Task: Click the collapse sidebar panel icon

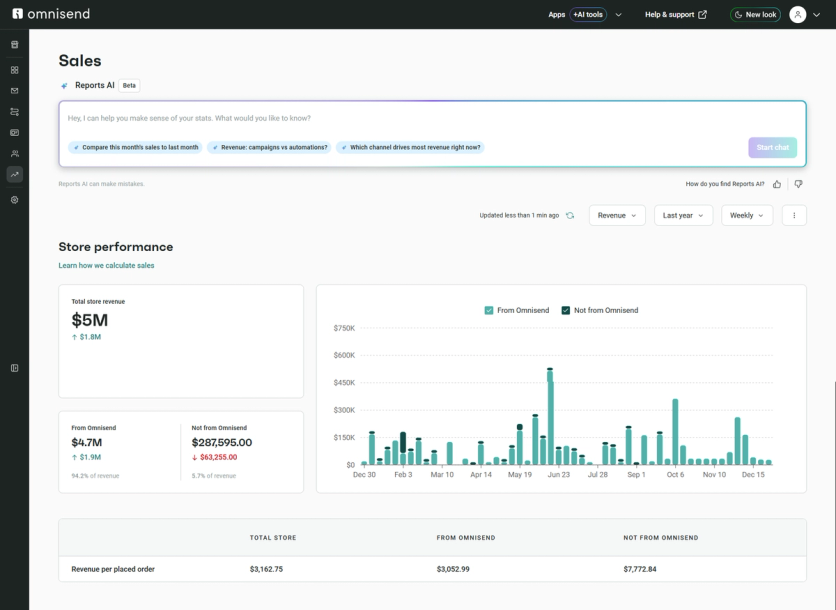Action: 14,368
